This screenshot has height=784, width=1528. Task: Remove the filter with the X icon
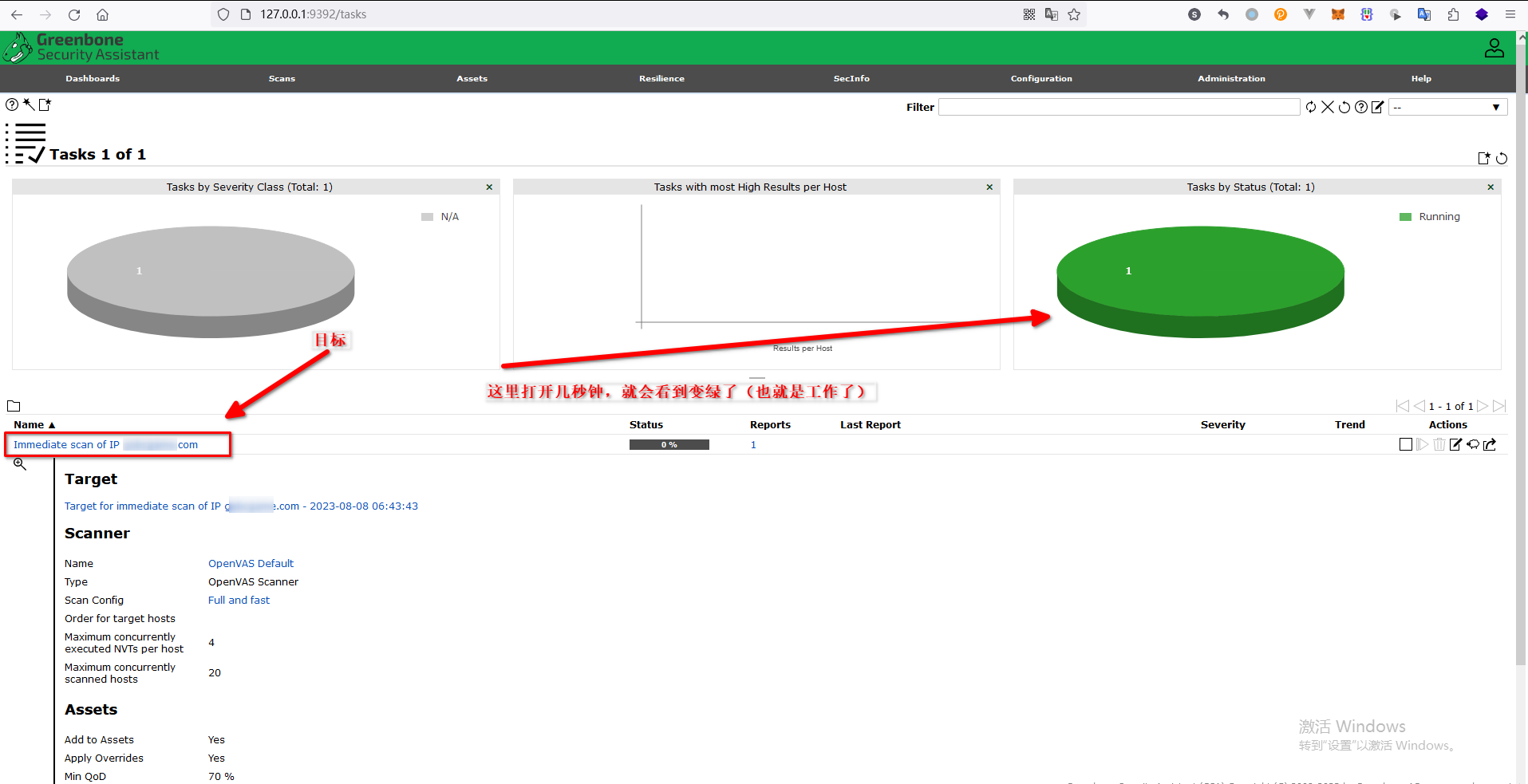click(x=1328, y=107)
